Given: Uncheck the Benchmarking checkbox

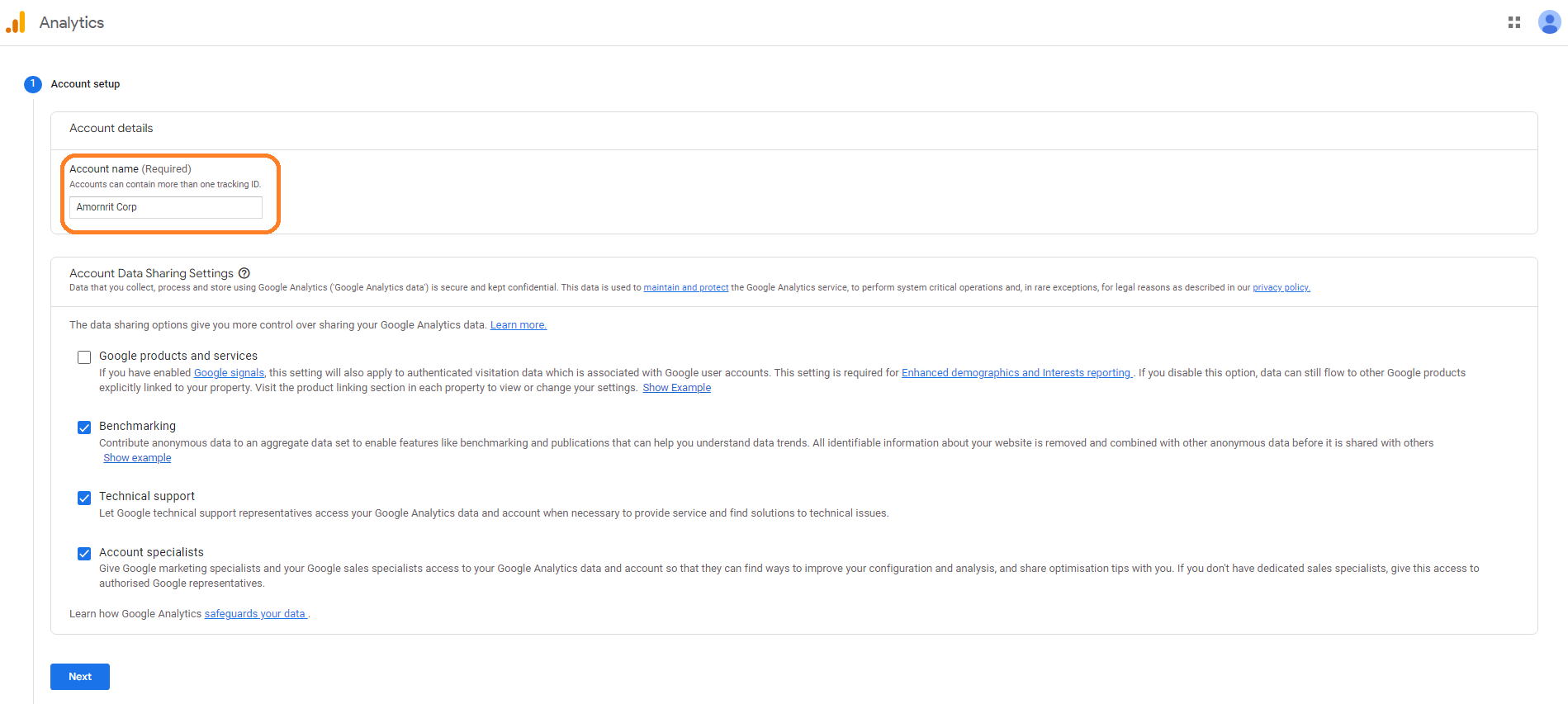Looking at the screenshot, I should [84, 428].
